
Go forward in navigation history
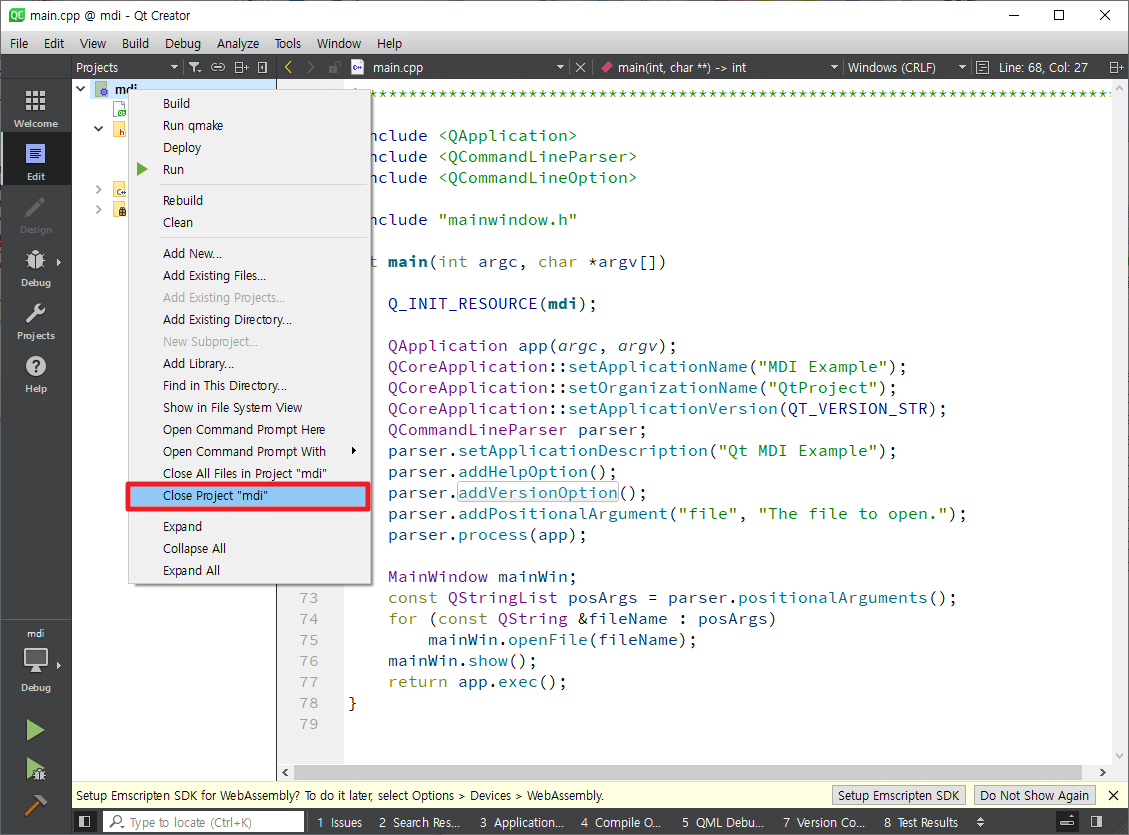[x=311, y=67]
